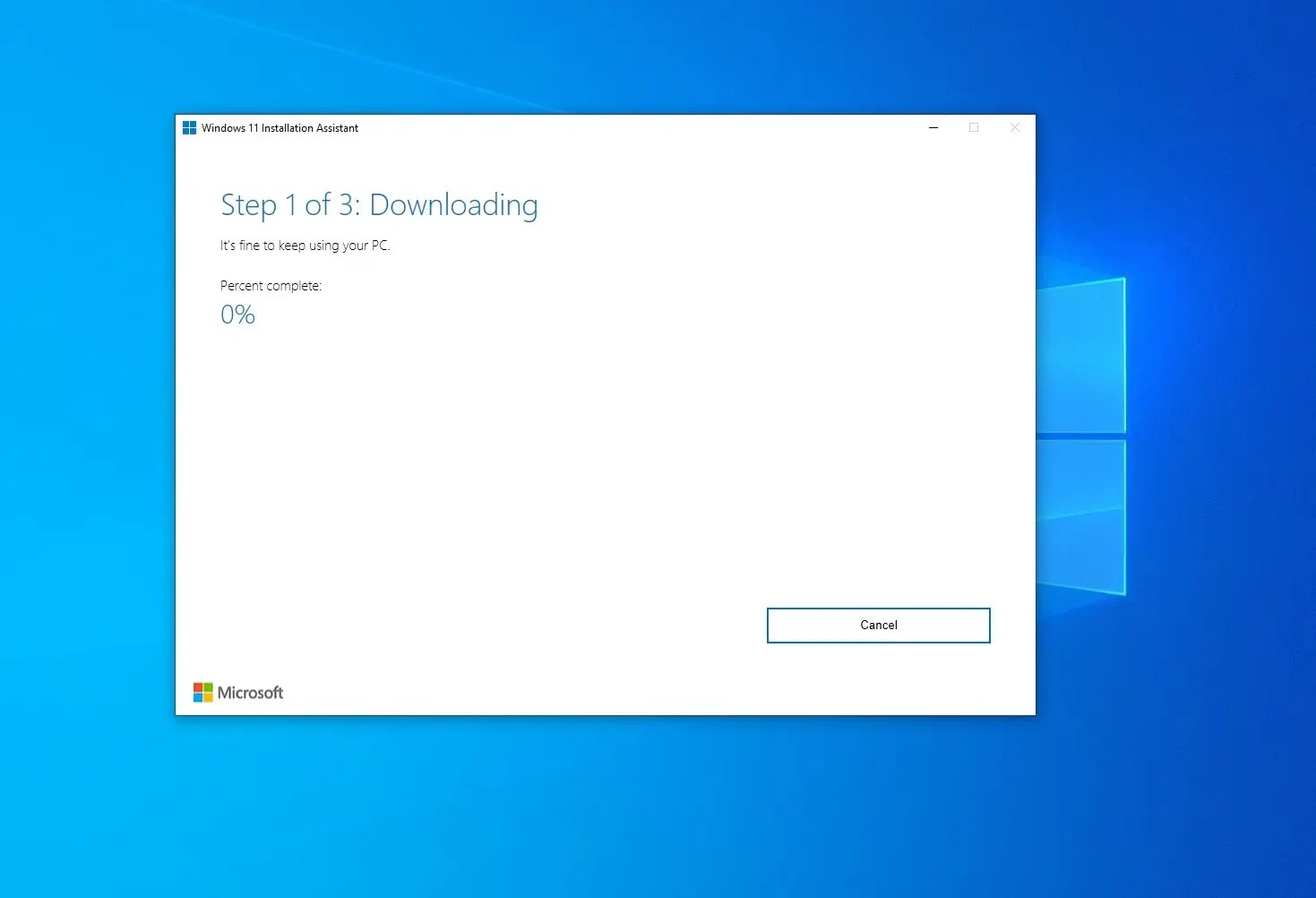Viewport: 1316px width, 898px height.
Task: Click the red square in the Microsoft logo
Action: [x=197, y=686]
